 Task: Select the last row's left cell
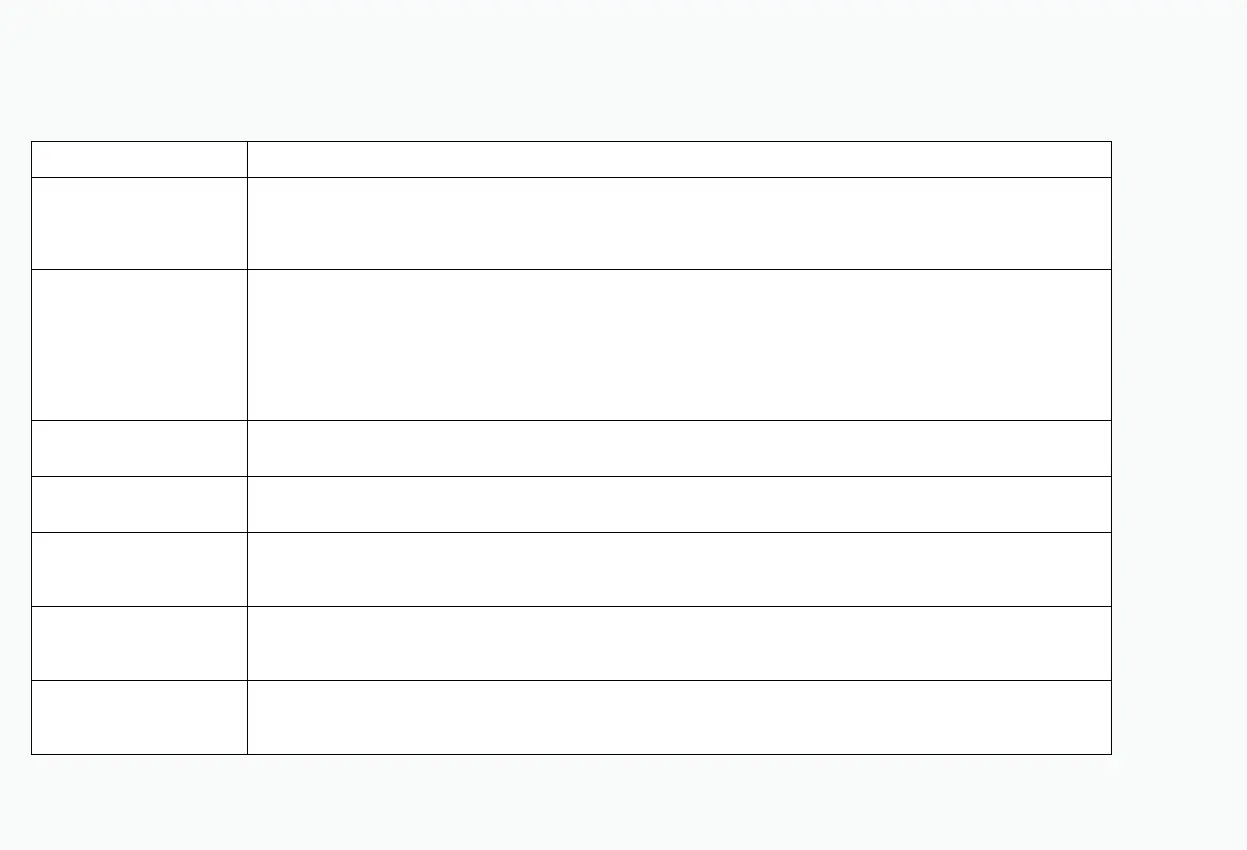point(139,717)
